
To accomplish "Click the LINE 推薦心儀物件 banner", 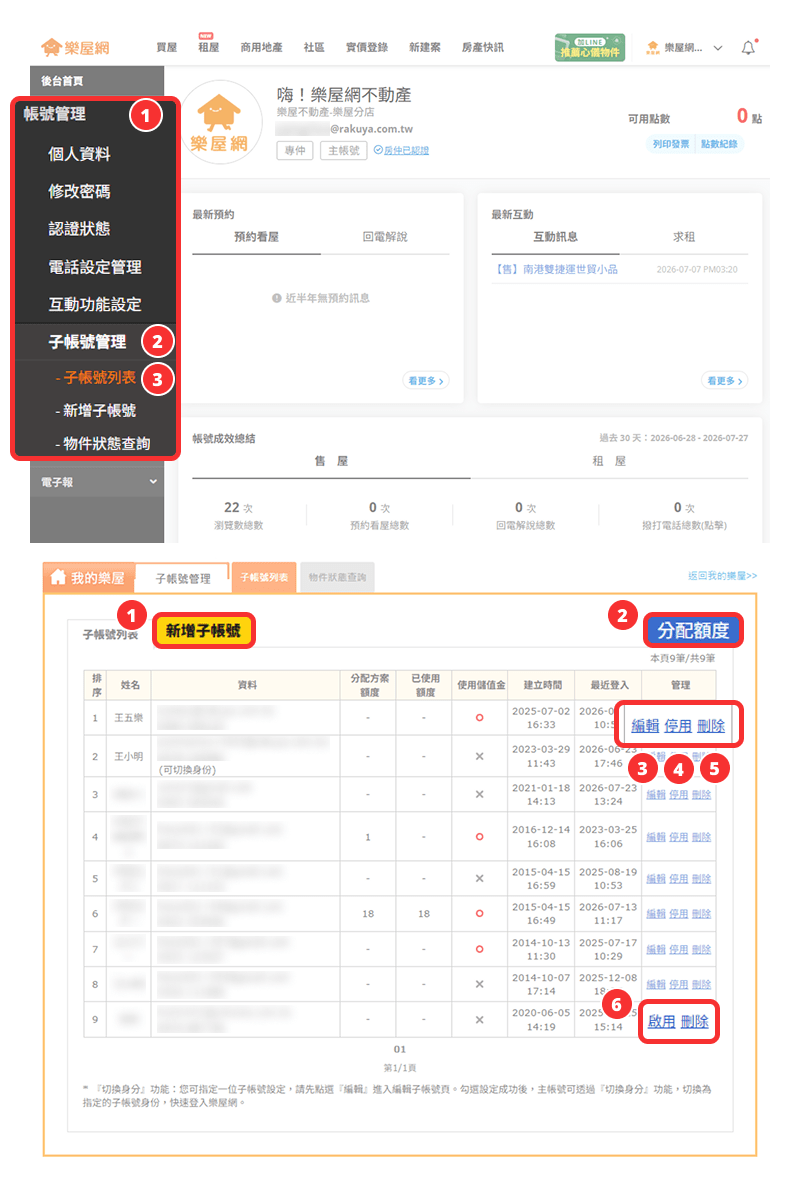I will point(589,47).
